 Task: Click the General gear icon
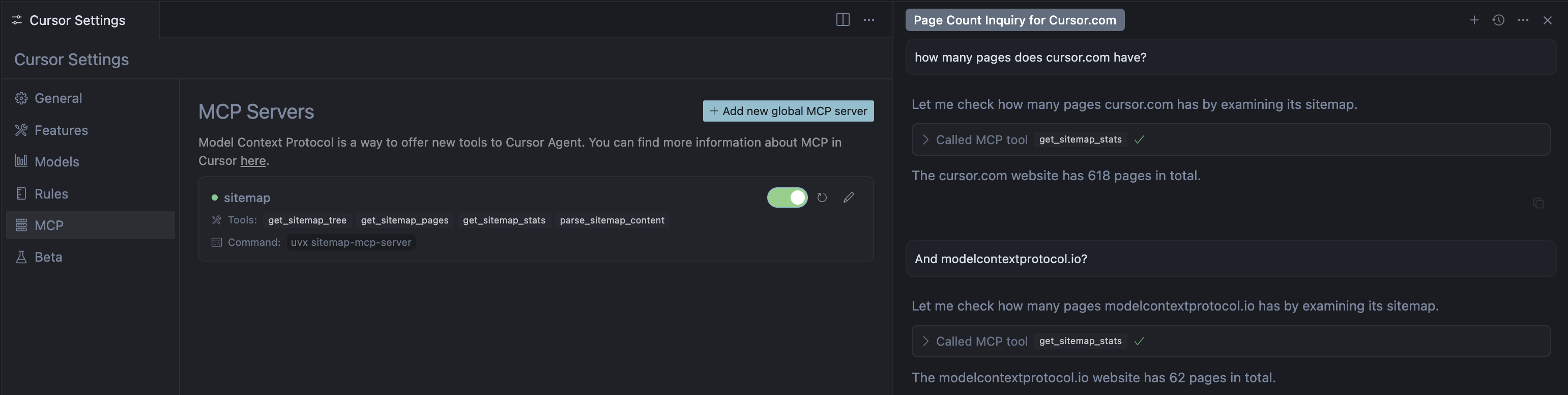(21, 99)
